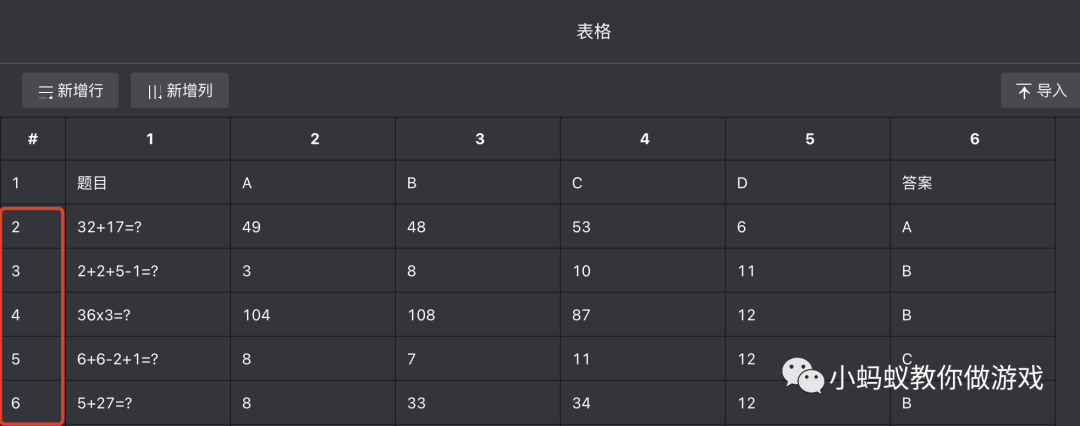Click the 新增列 add column button

point(180,91)
